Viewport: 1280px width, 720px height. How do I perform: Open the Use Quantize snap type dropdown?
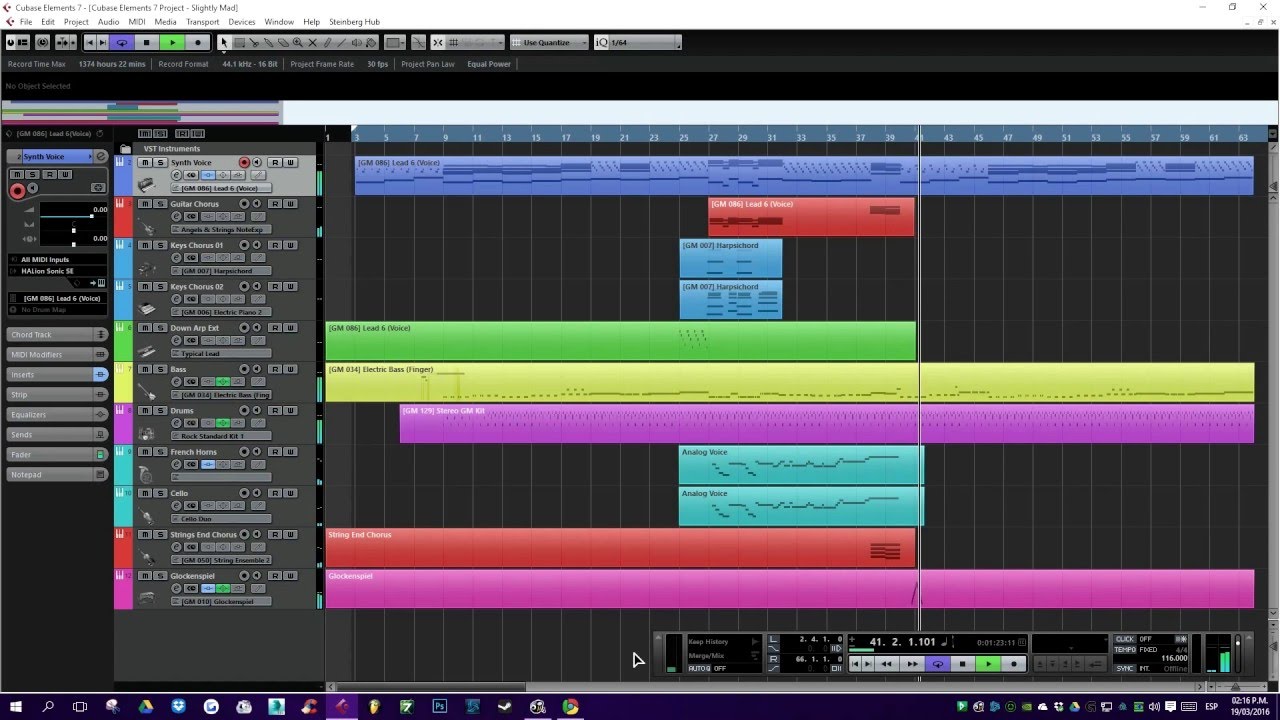pos(550,43)
